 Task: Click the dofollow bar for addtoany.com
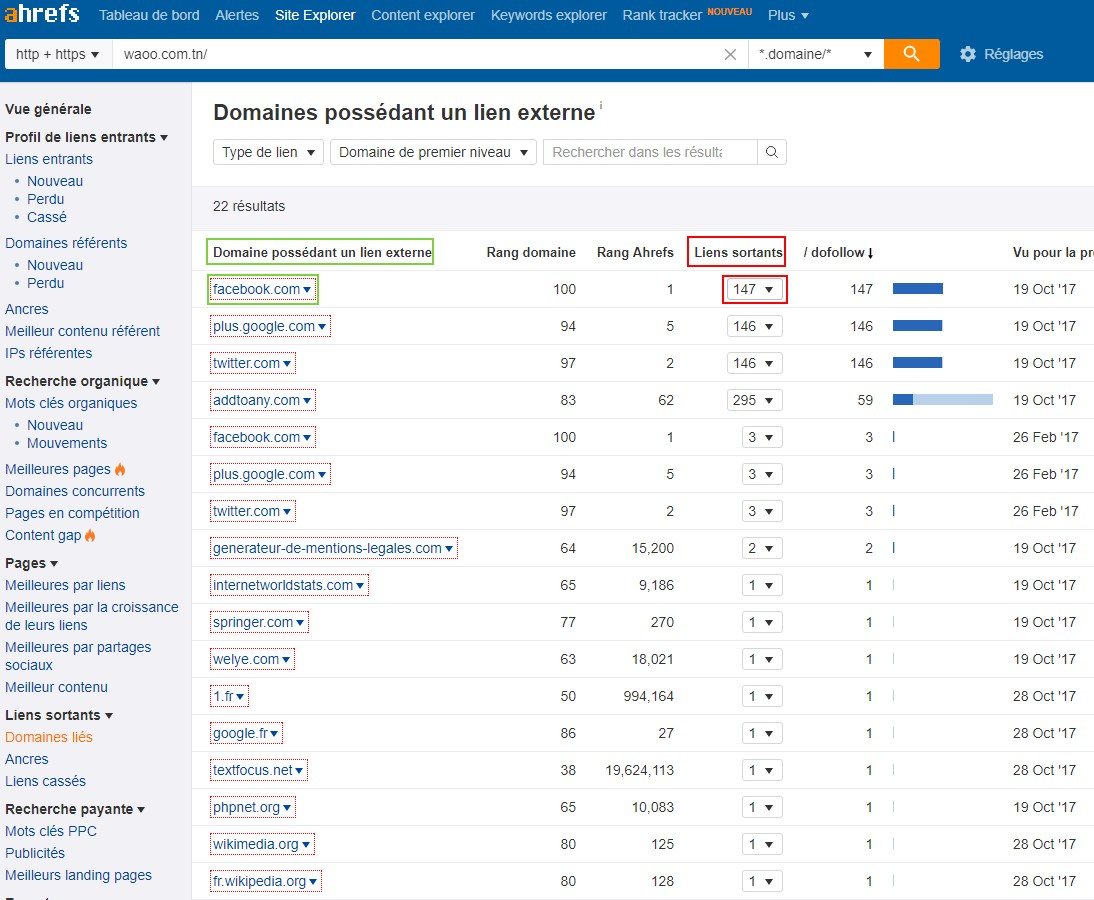coord(943,400)
